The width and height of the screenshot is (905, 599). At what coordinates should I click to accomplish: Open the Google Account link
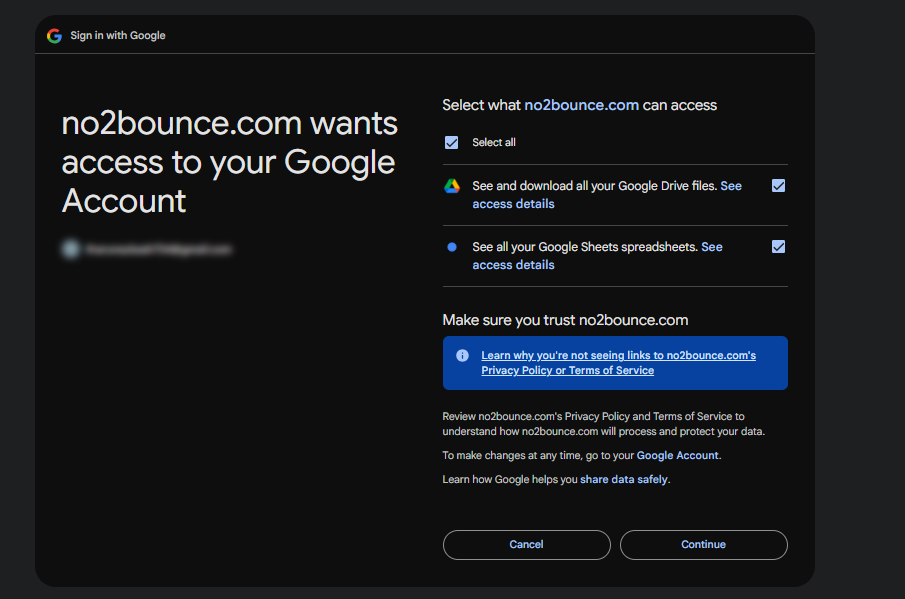click(x=678, y=455)
